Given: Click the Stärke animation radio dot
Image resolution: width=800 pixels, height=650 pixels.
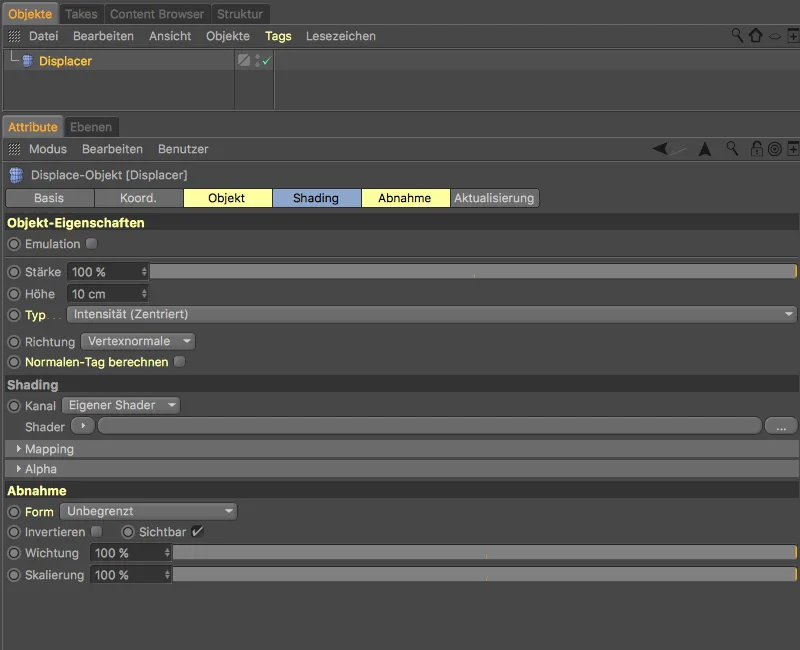Looking at the screenshot, I should point(14,272).
